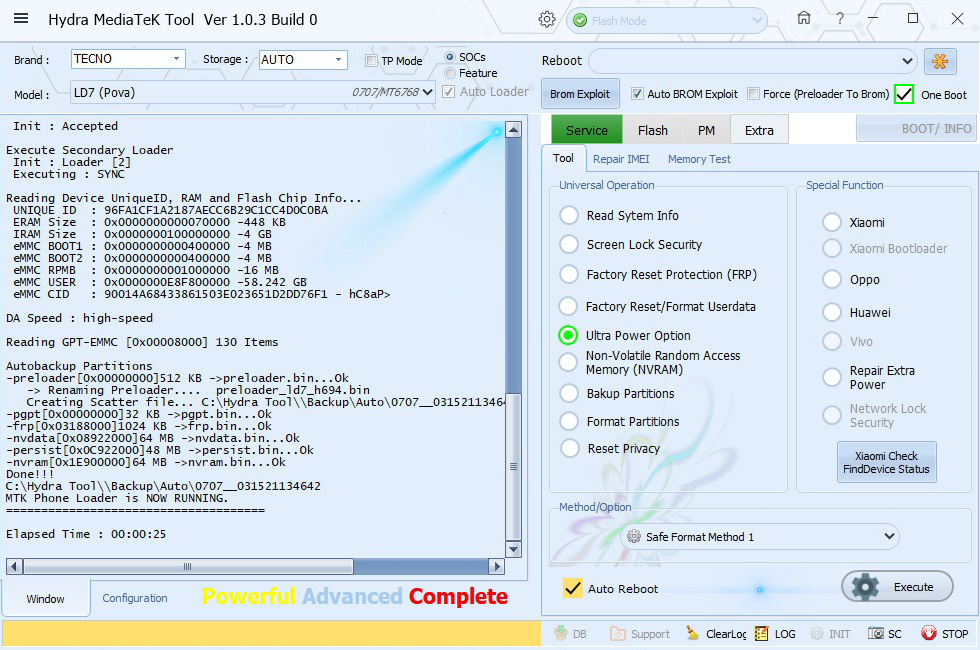Screen dimensions: 980x650
Task: Click the INIT status bar item
Action: [x=830, y=634]
